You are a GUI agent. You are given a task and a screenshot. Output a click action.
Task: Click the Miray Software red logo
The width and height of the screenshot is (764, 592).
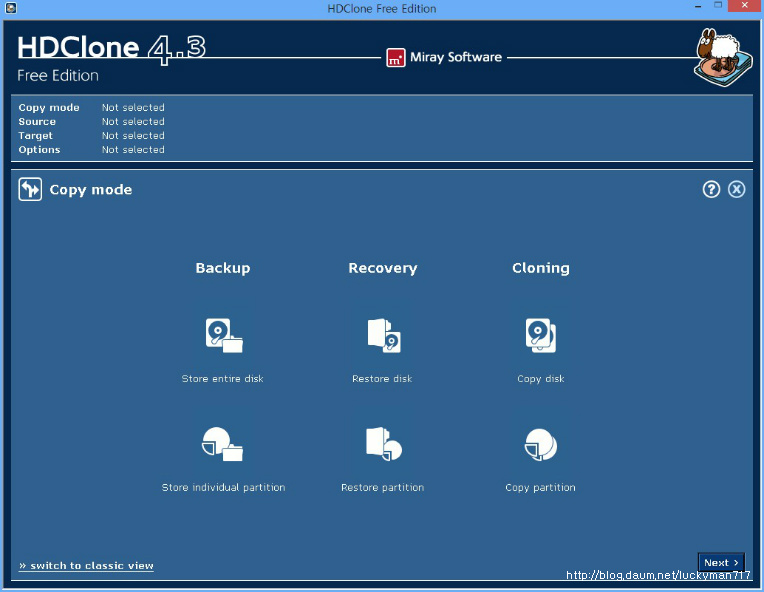point(396,57)
